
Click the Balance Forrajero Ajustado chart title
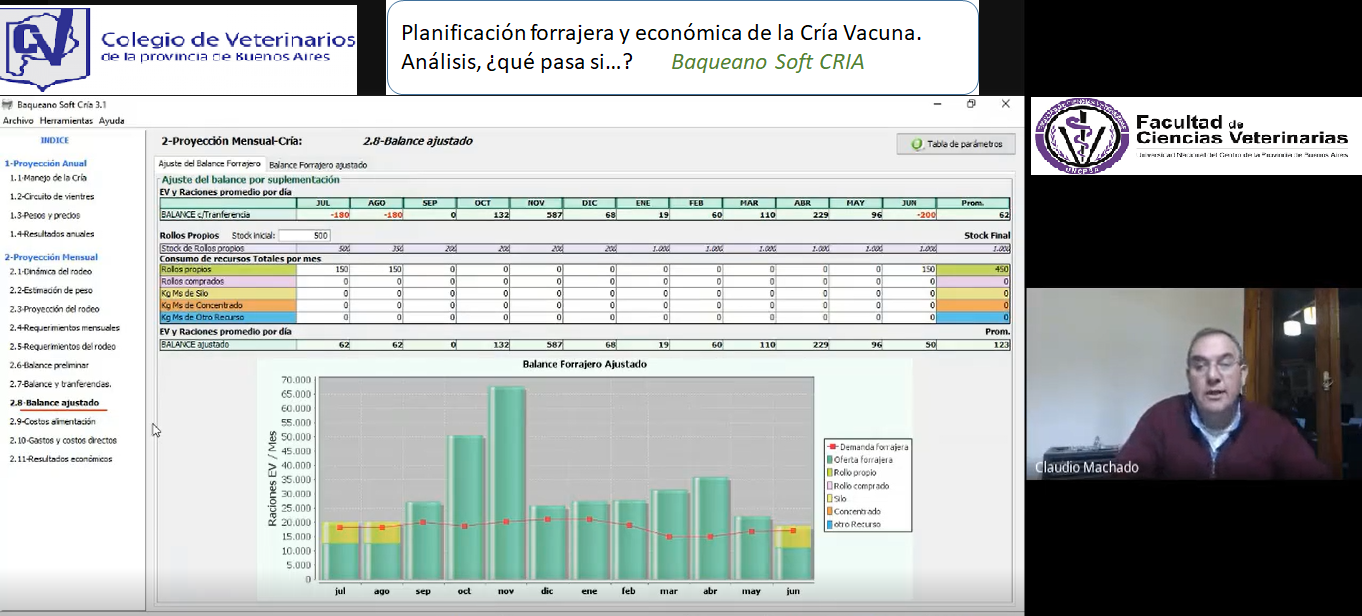584,364
